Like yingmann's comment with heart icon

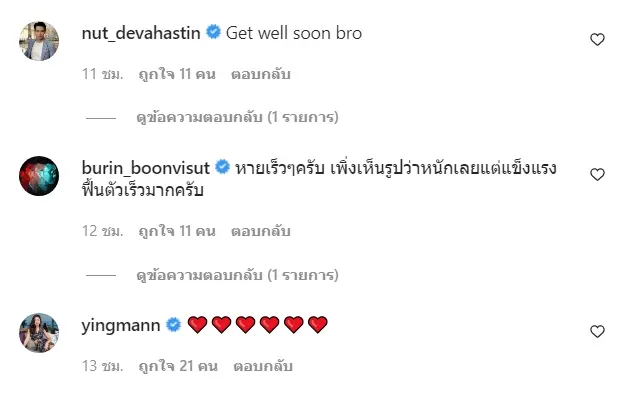coord(597,331)
